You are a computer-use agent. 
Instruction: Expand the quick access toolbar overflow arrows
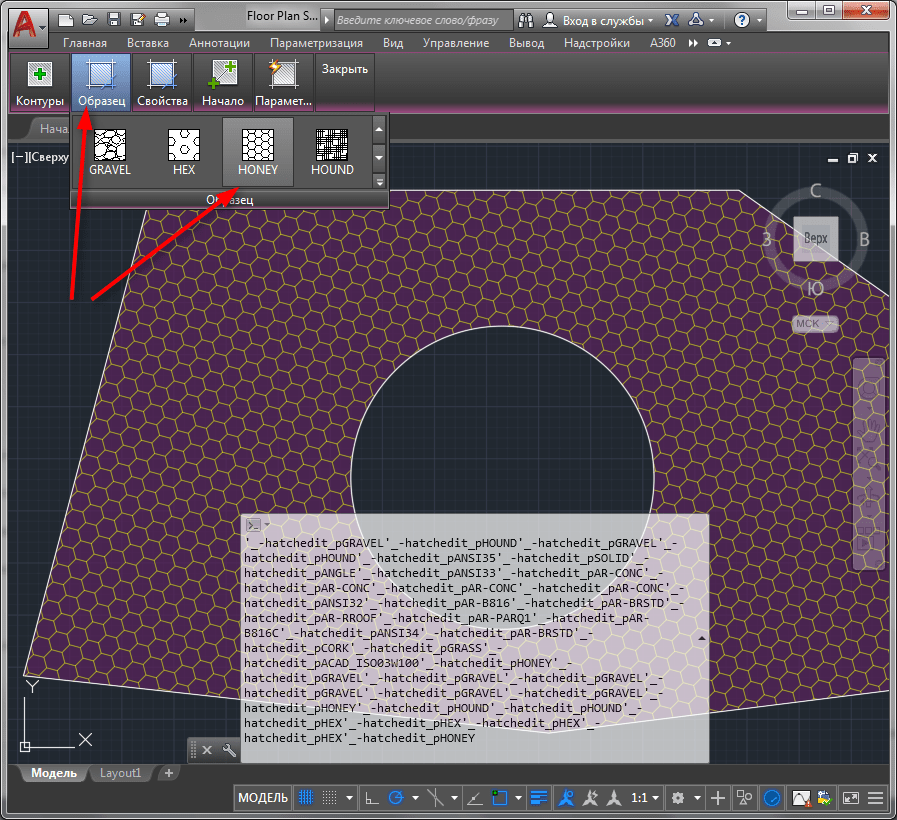tap(183, 21)
